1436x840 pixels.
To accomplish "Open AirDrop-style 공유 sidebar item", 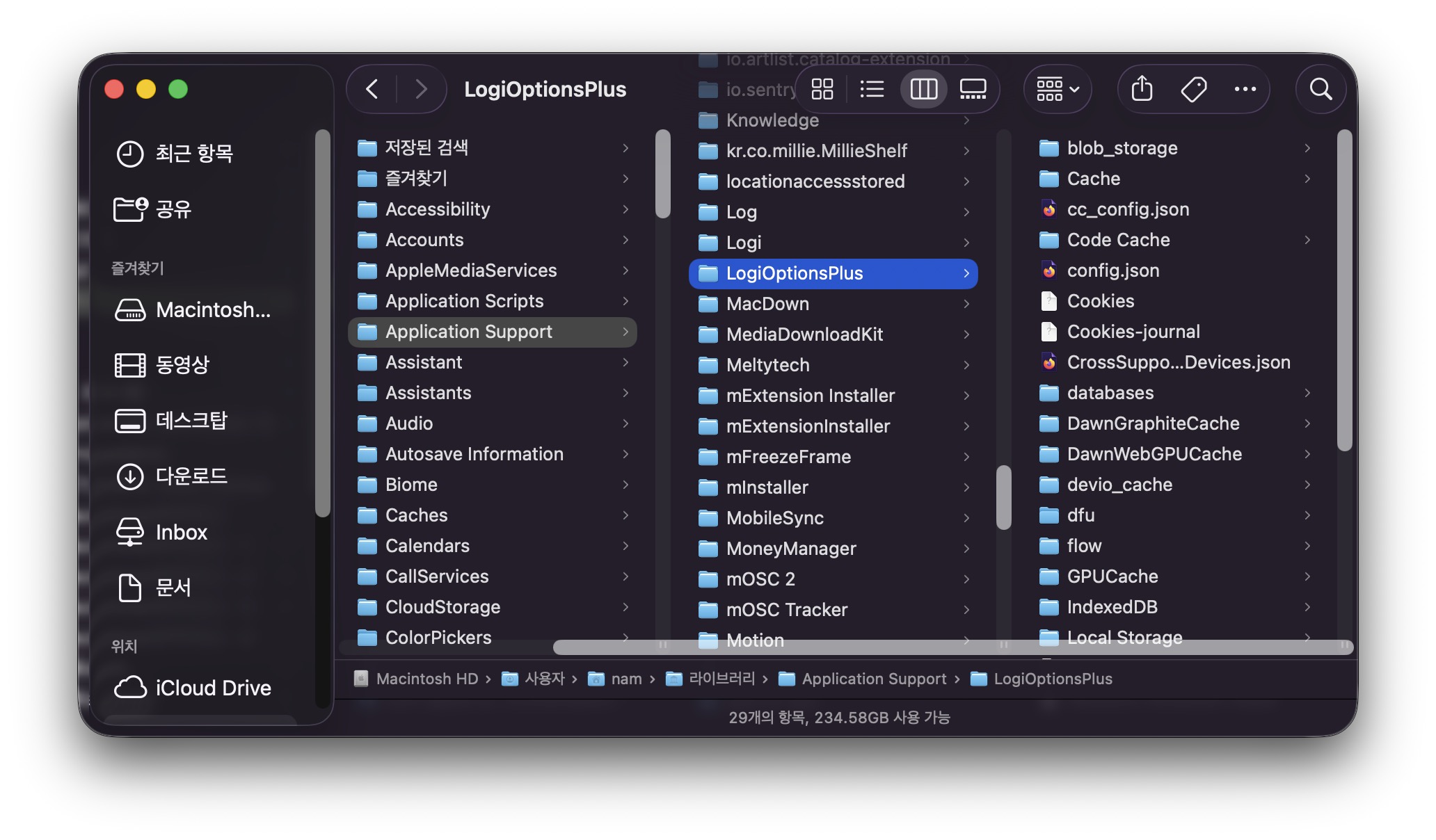I will tap(173, 209).
